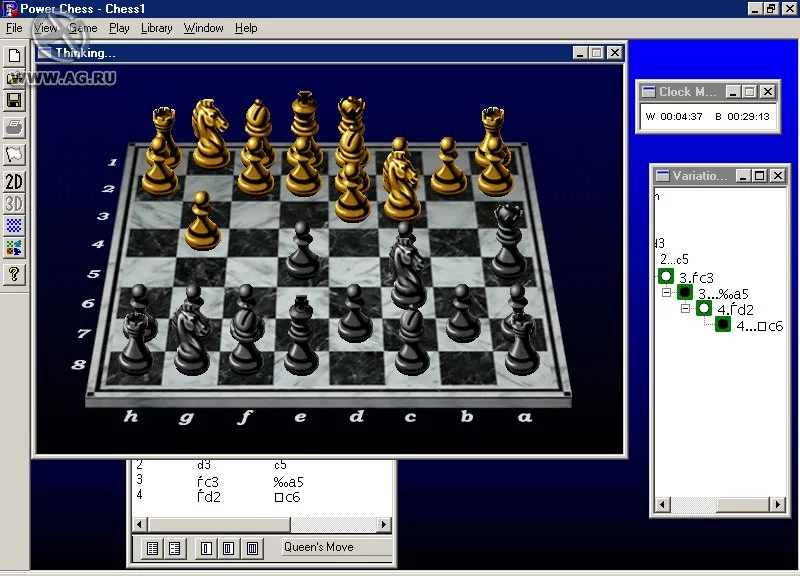Open the File menu
This screenshot has width=800, height=576.
click(14, 28)
